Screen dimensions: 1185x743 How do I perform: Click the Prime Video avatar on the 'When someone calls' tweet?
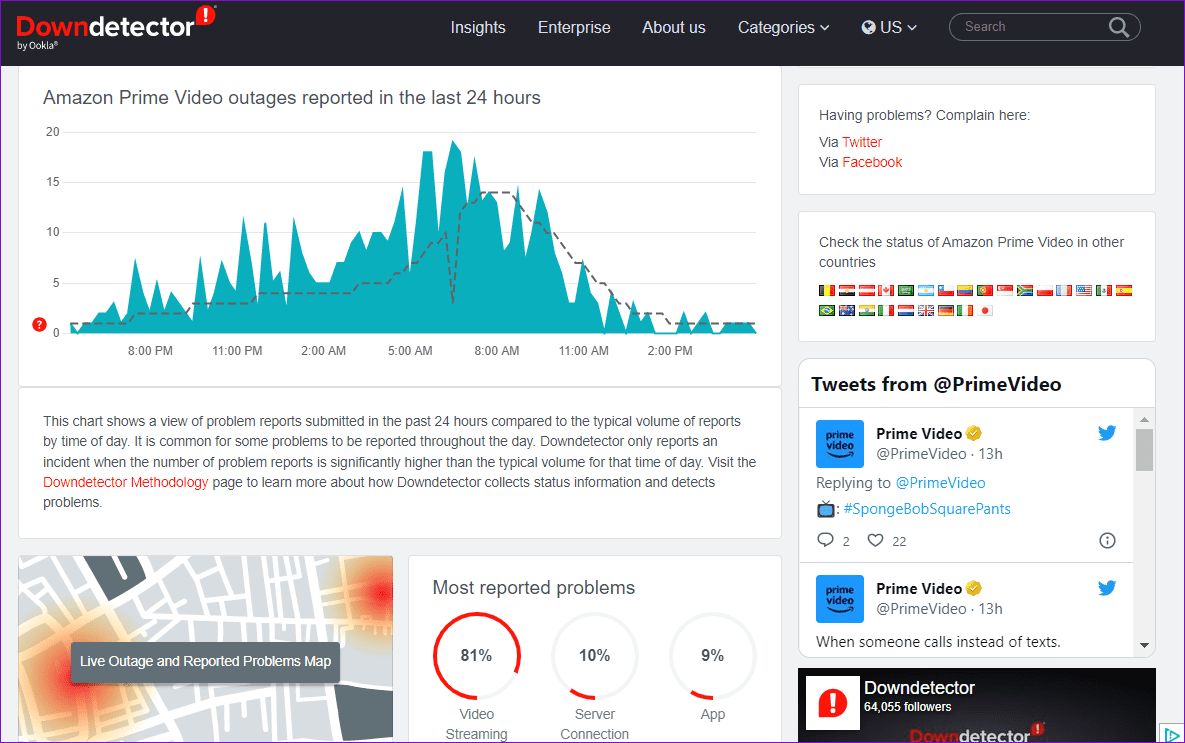[x=840, y=599]
